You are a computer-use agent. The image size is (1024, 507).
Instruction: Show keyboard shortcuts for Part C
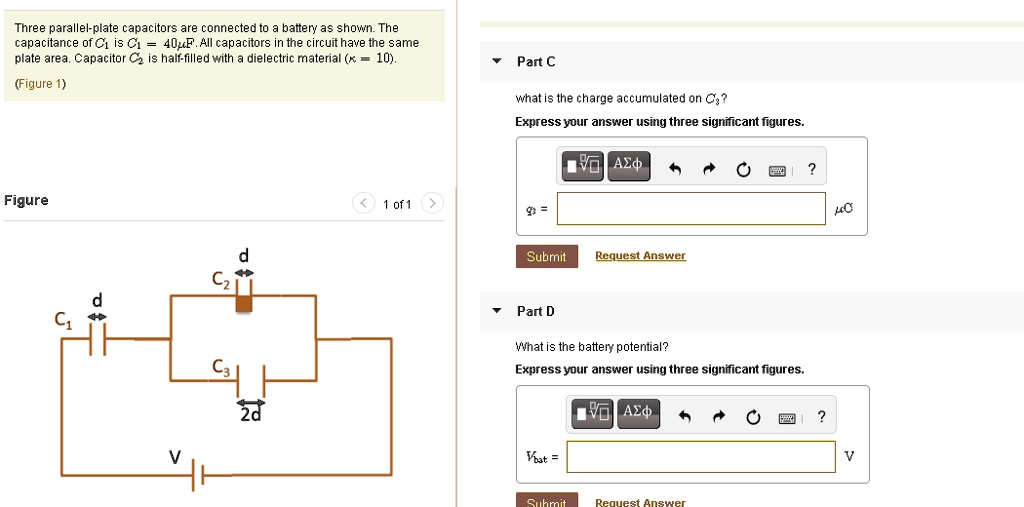pos(777,170)
